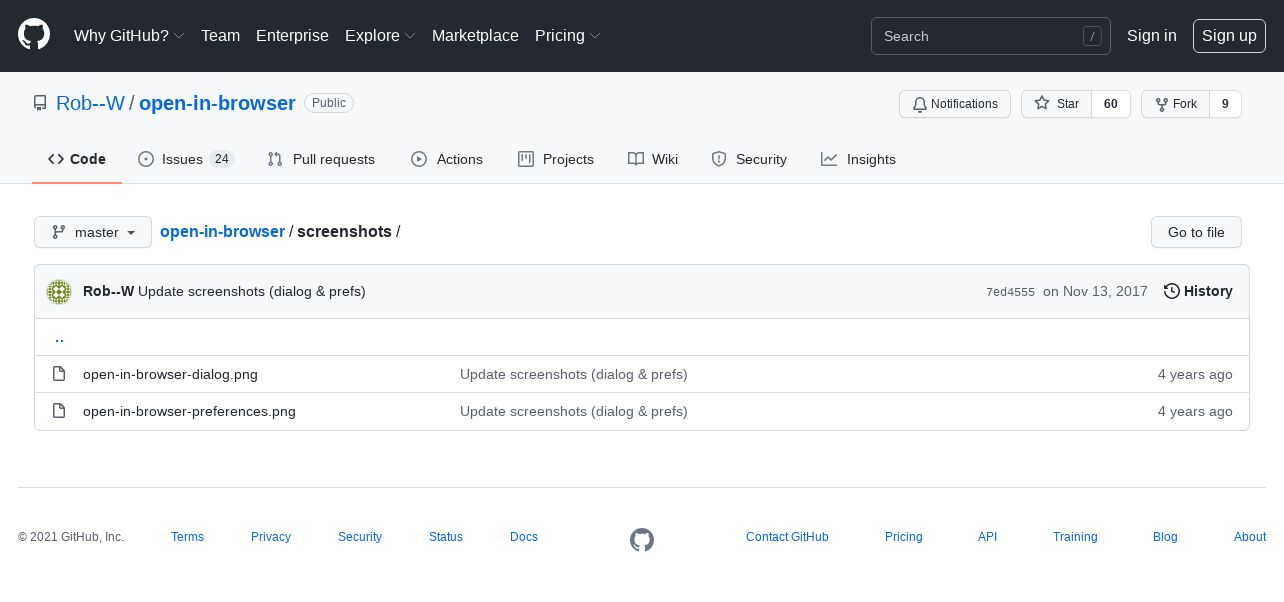This screenshot has width=1284, height=602.
Task: Open footer Pricing link
Action: coord(904,537)
